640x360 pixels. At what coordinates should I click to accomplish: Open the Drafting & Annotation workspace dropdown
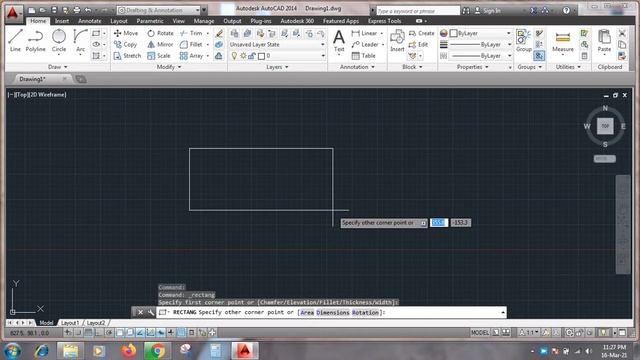click(x=158, y=10)
